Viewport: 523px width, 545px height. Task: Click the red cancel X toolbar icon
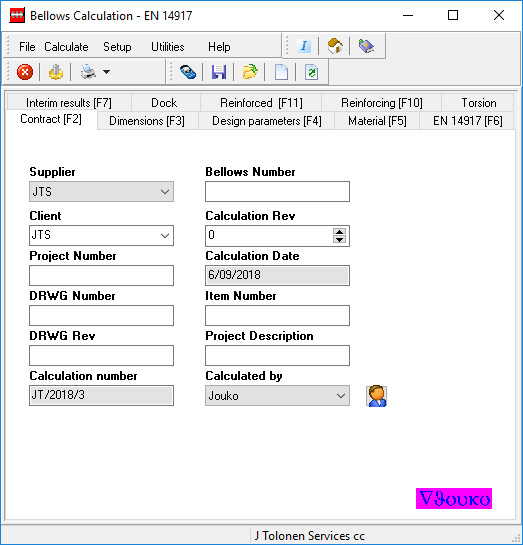tap(25, 72)
